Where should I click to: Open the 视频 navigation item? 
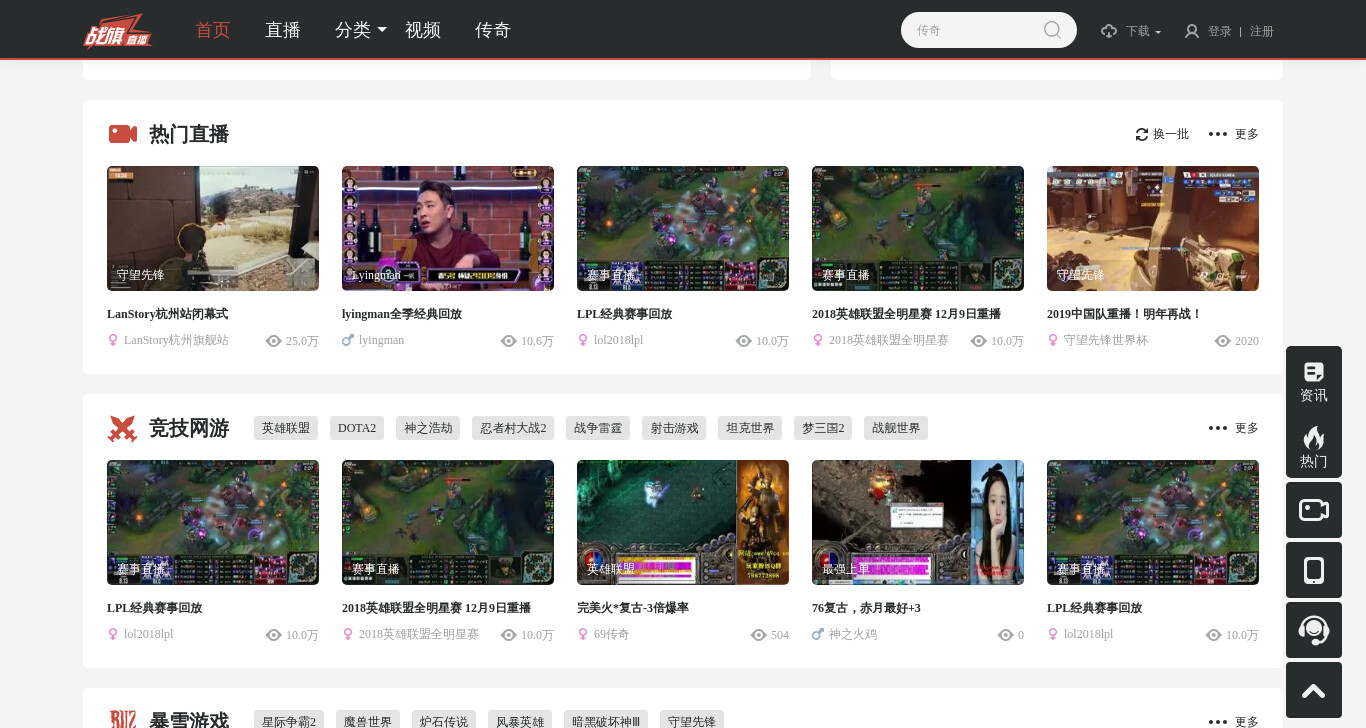tap(423, 30)
